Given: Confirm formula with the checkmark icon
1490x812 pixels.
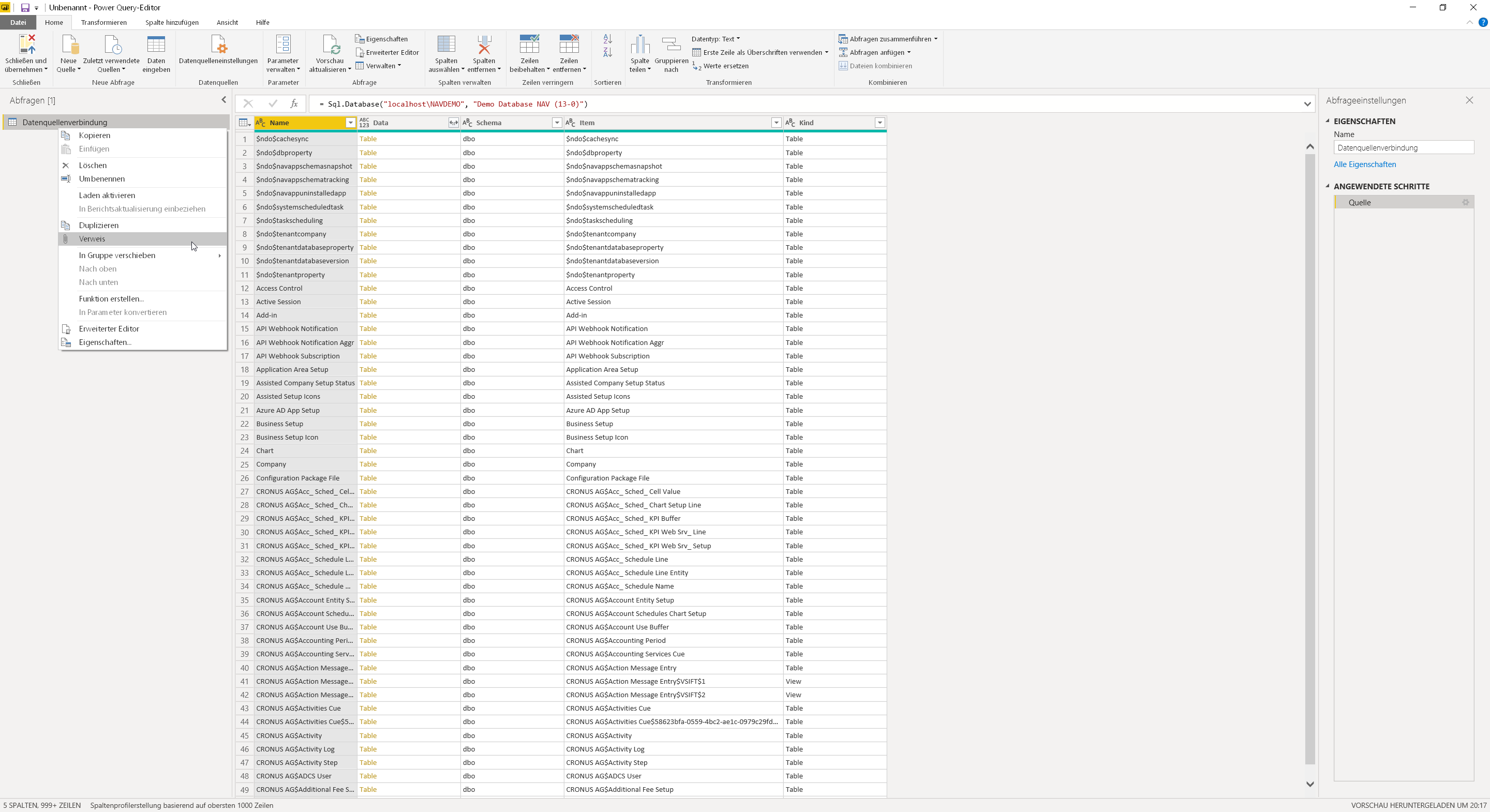Looking at the screenshot, I should tap(273, 103).
